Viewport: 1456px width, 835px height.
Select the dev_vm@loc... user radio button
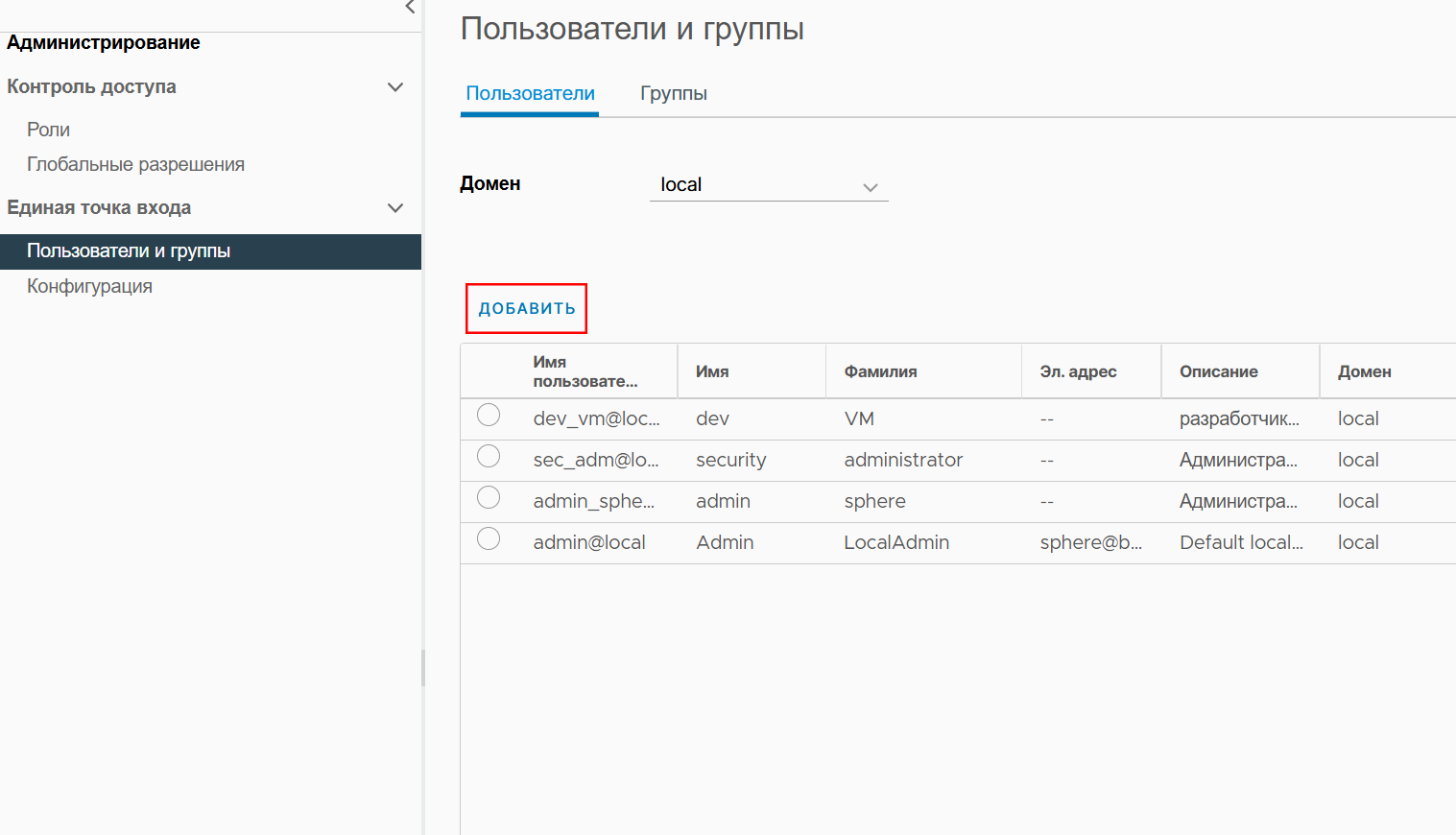(489, 415)
